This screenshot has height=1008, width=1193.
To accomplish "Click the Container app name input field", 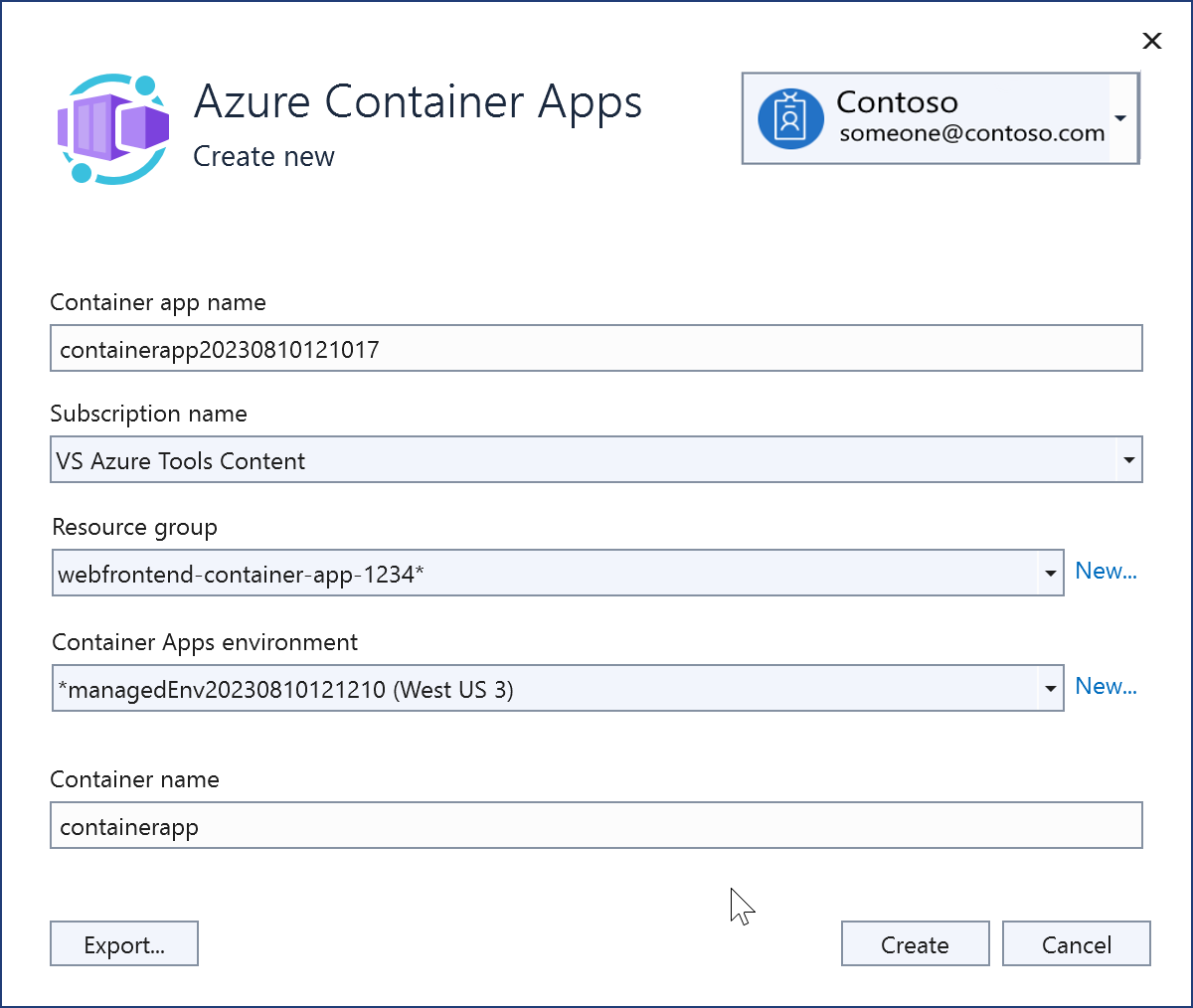I will coord(596,348).
